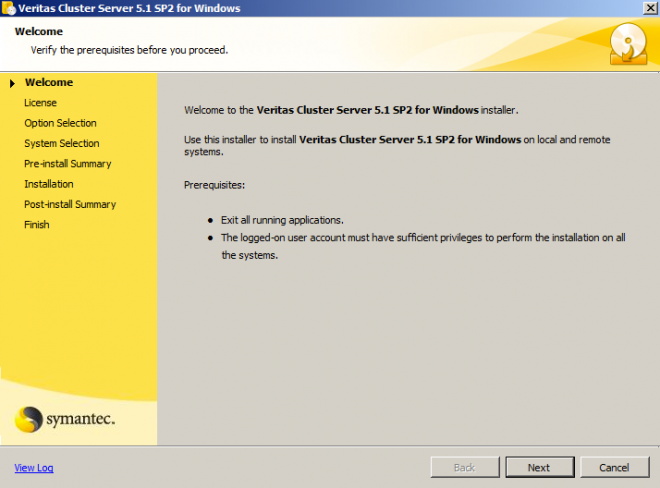
Task: Click the Symantec logo
Action: (64, 419)
